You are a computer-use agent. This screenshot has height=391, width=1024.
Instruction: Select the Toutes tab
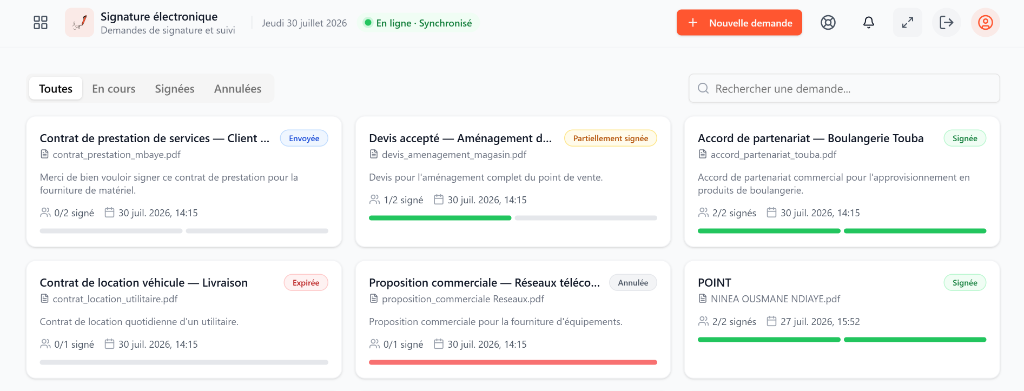click(x=56, y=89)
